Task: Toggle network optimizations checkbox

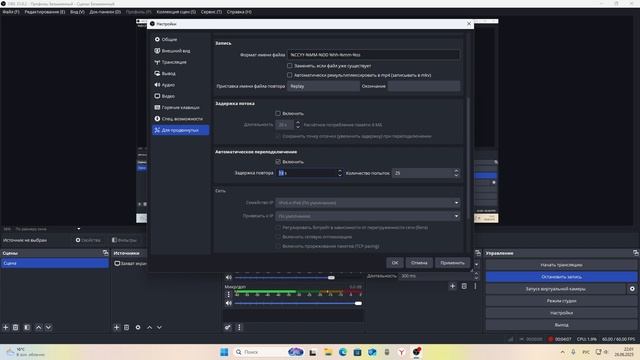Action: (278, 237)
